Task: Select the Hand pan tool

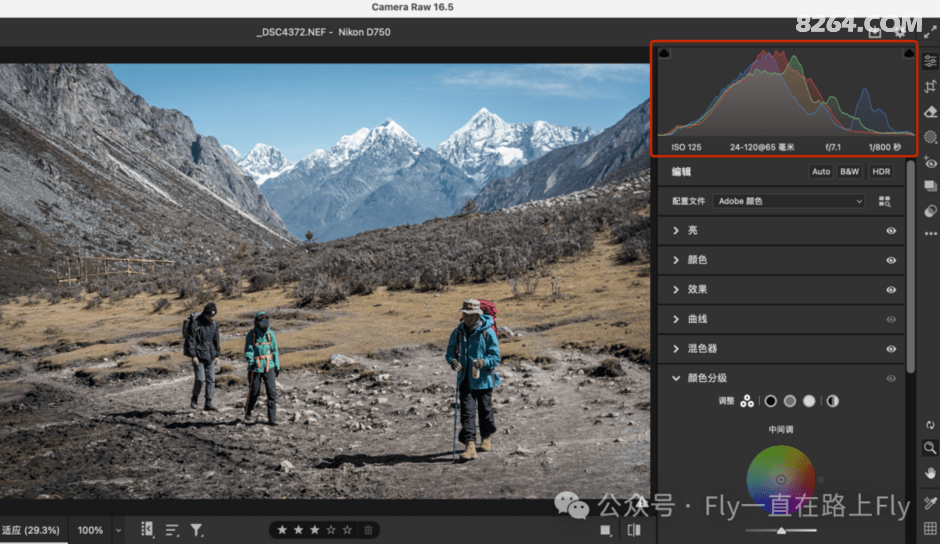Action: (x=931, y=472)
